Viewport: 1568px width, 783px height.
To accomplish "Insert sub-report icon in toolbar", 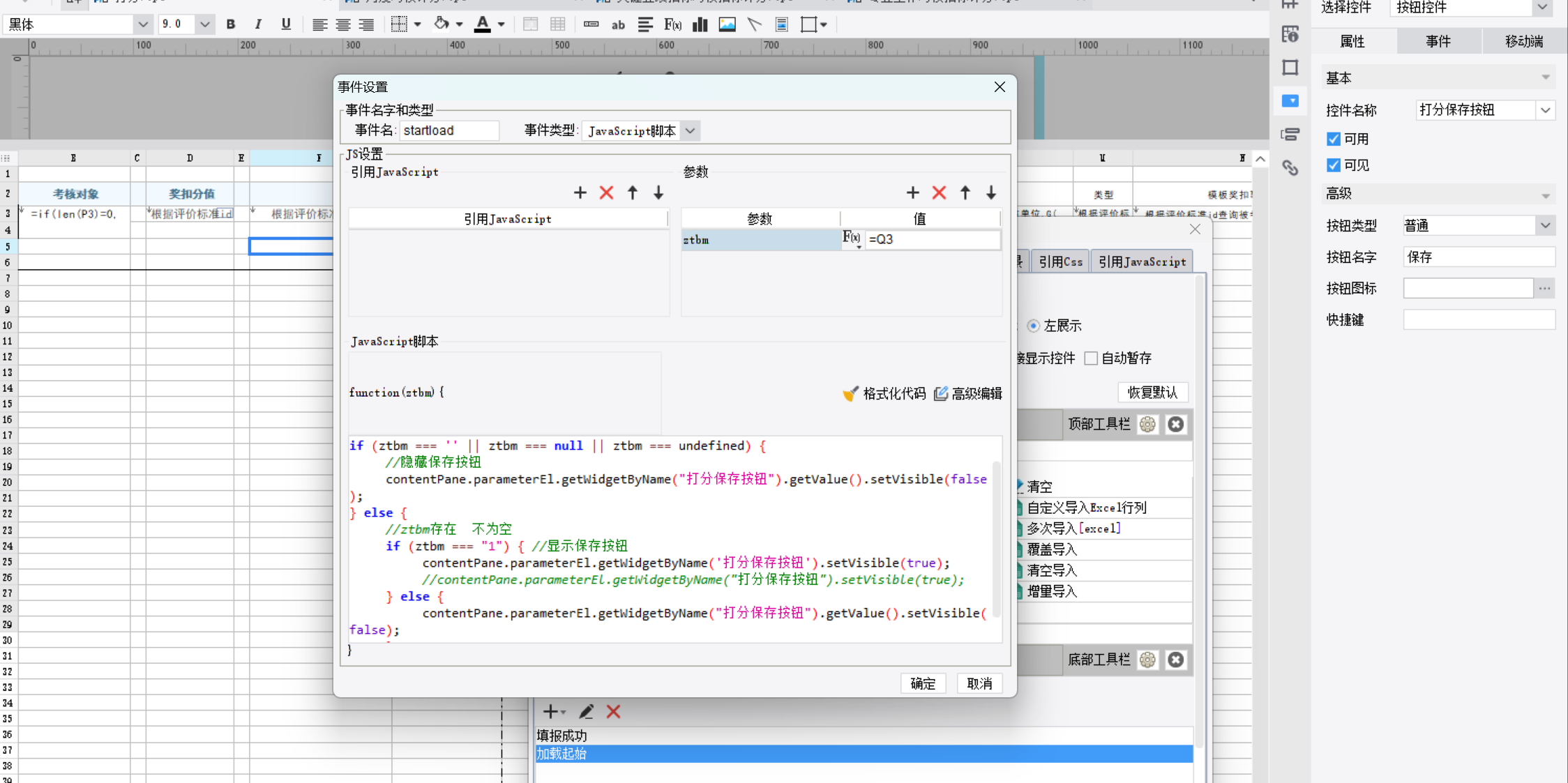I will tap(782, 24).
